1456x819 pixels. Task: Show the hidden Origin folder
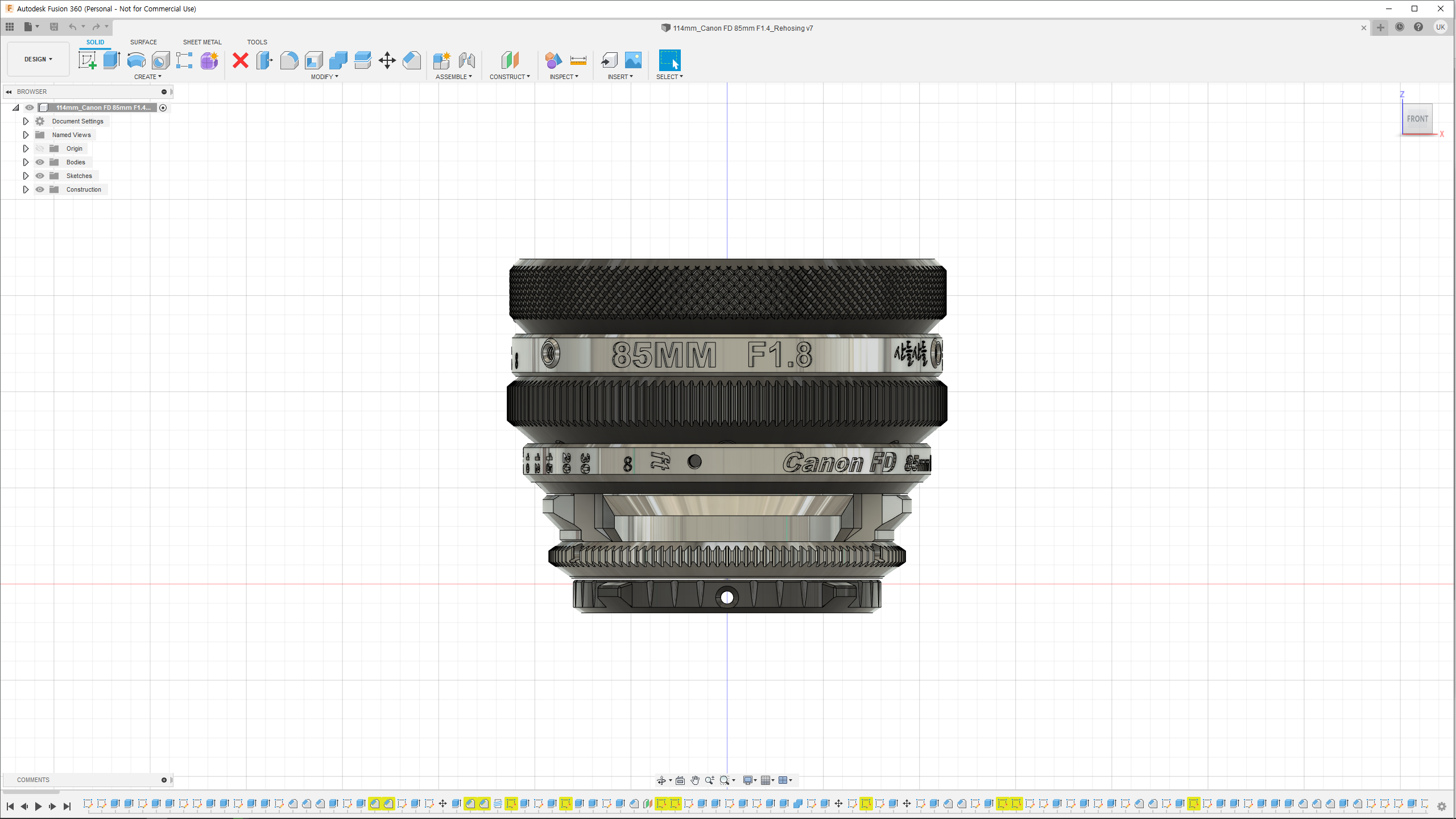[40, 148]
